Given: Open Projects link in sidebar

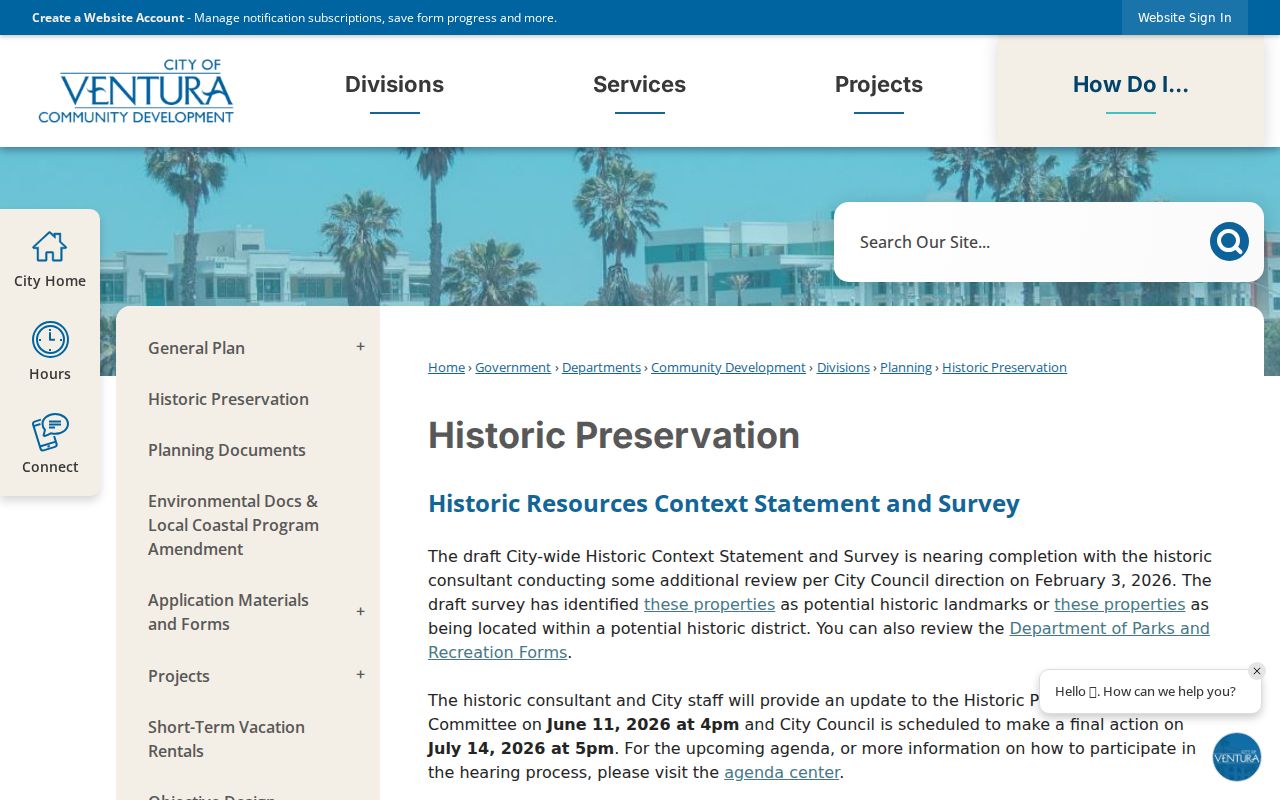Looking at the screenshot, I should pyautogui.click(x=179, y=676).
